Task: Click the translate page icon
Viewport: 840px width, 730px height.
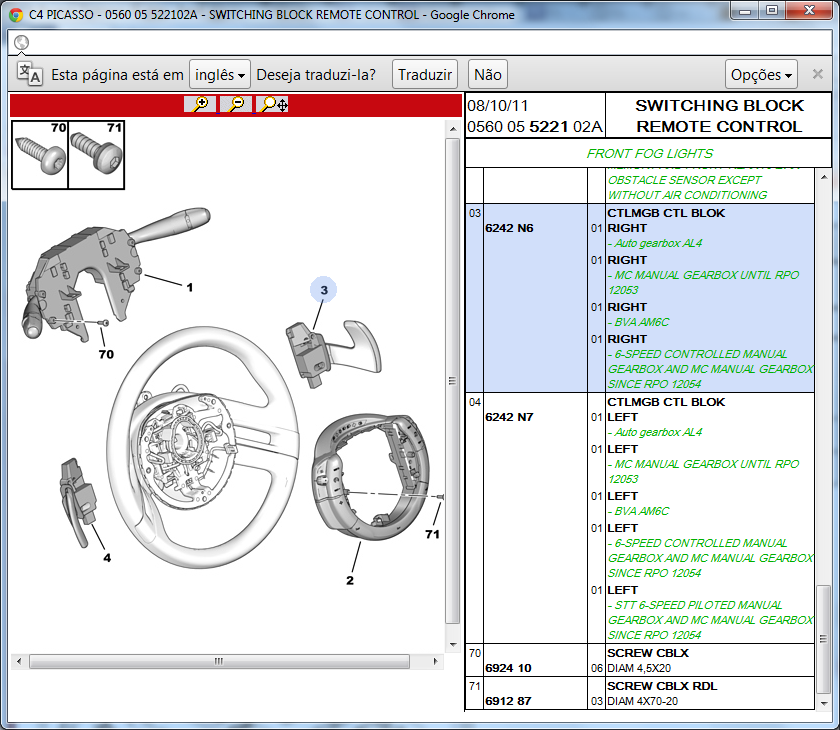Action: click(x=29, y=74)
